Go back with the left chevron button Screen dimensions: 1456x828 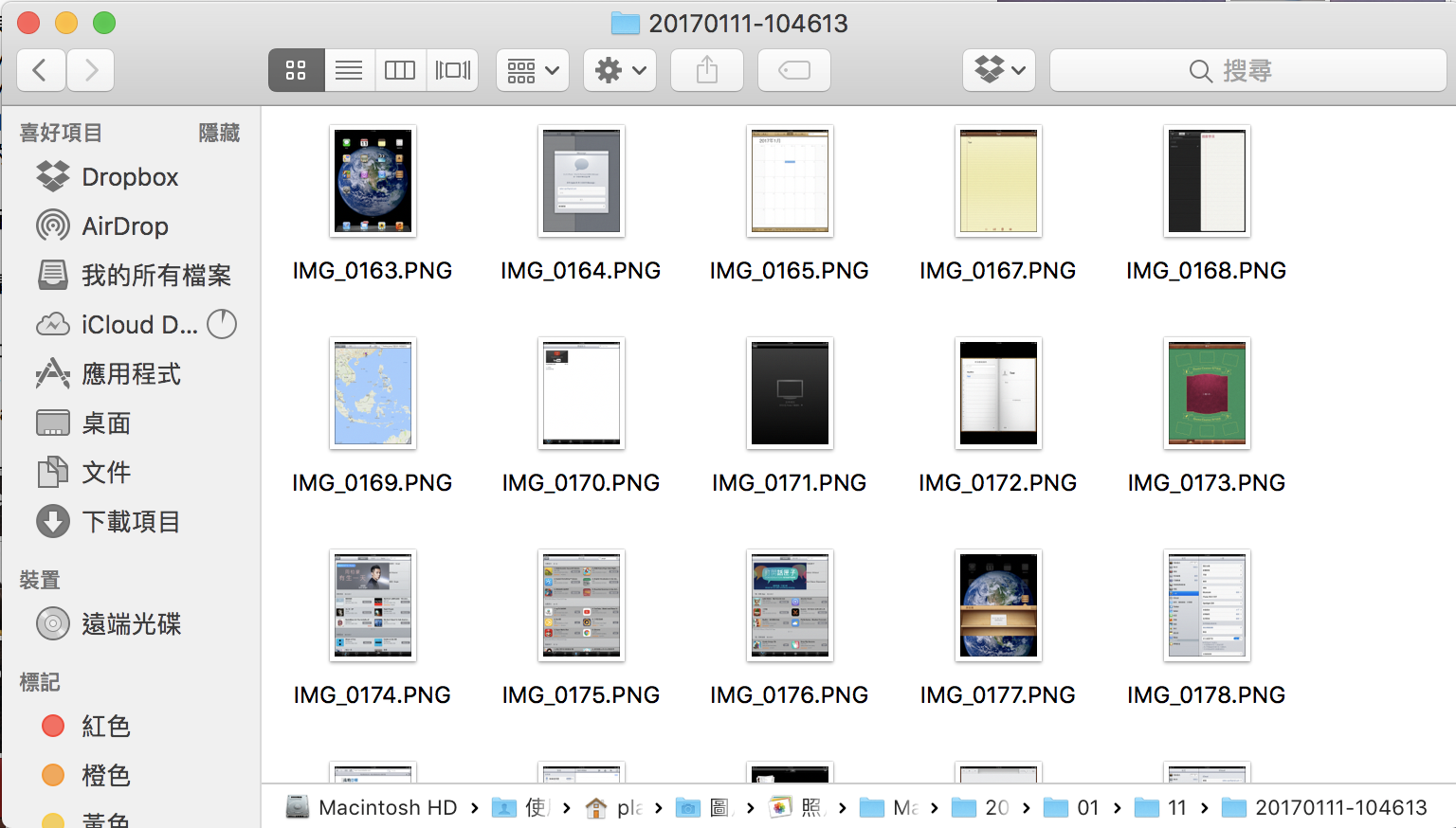click(41, 70)
